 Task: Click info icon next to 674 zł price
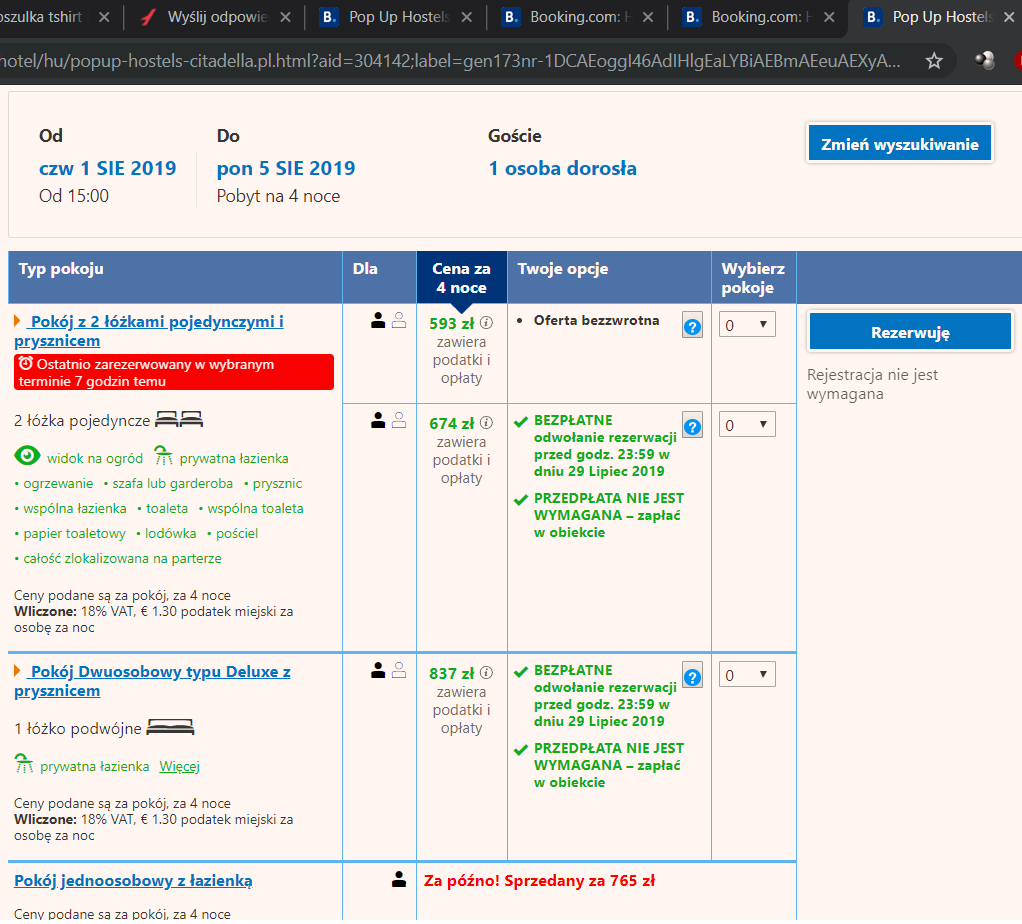point(486,424)
